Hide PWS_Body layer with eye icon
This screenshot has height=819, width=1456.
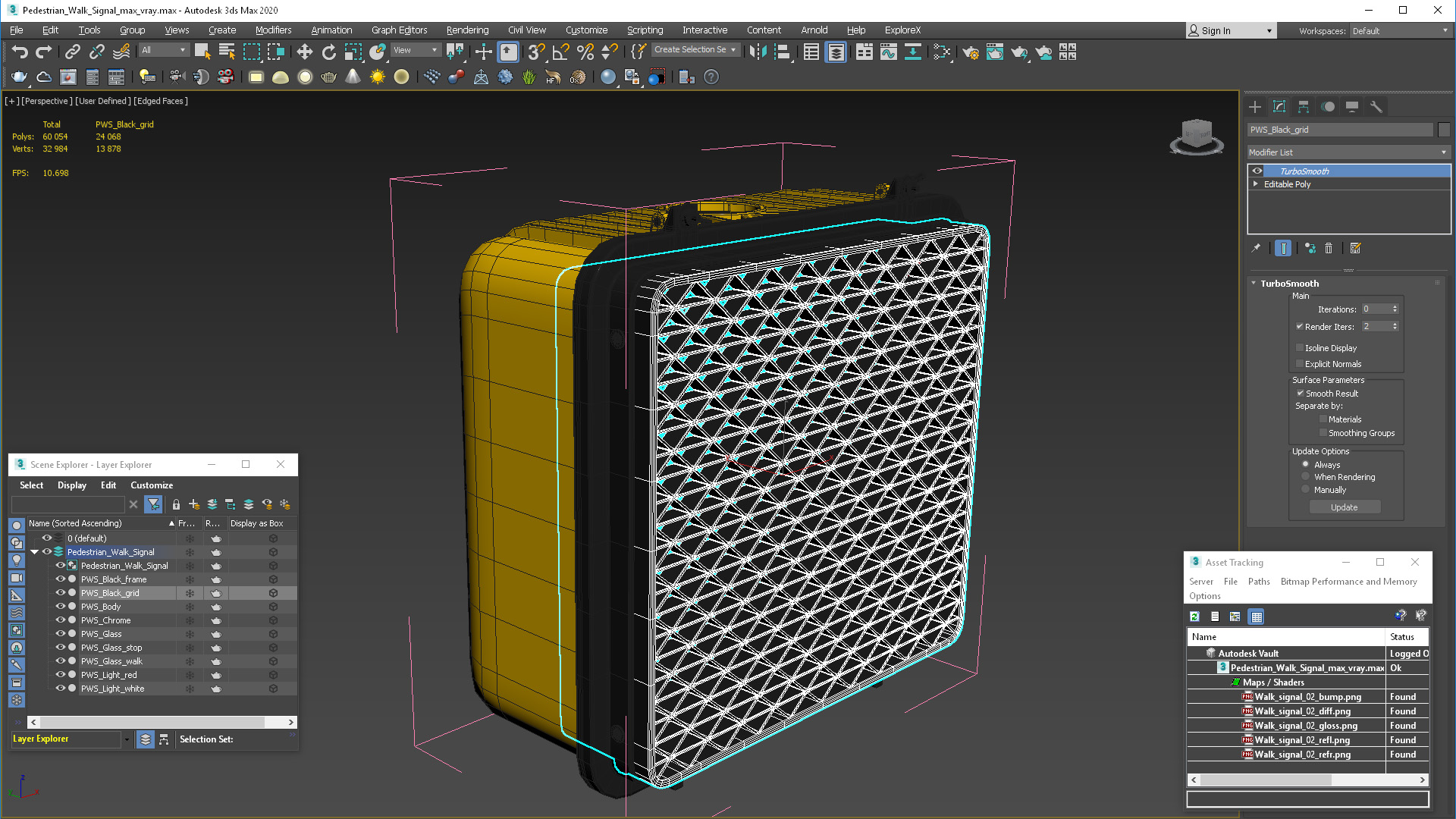pyautogui.click(x=61, y=607)
